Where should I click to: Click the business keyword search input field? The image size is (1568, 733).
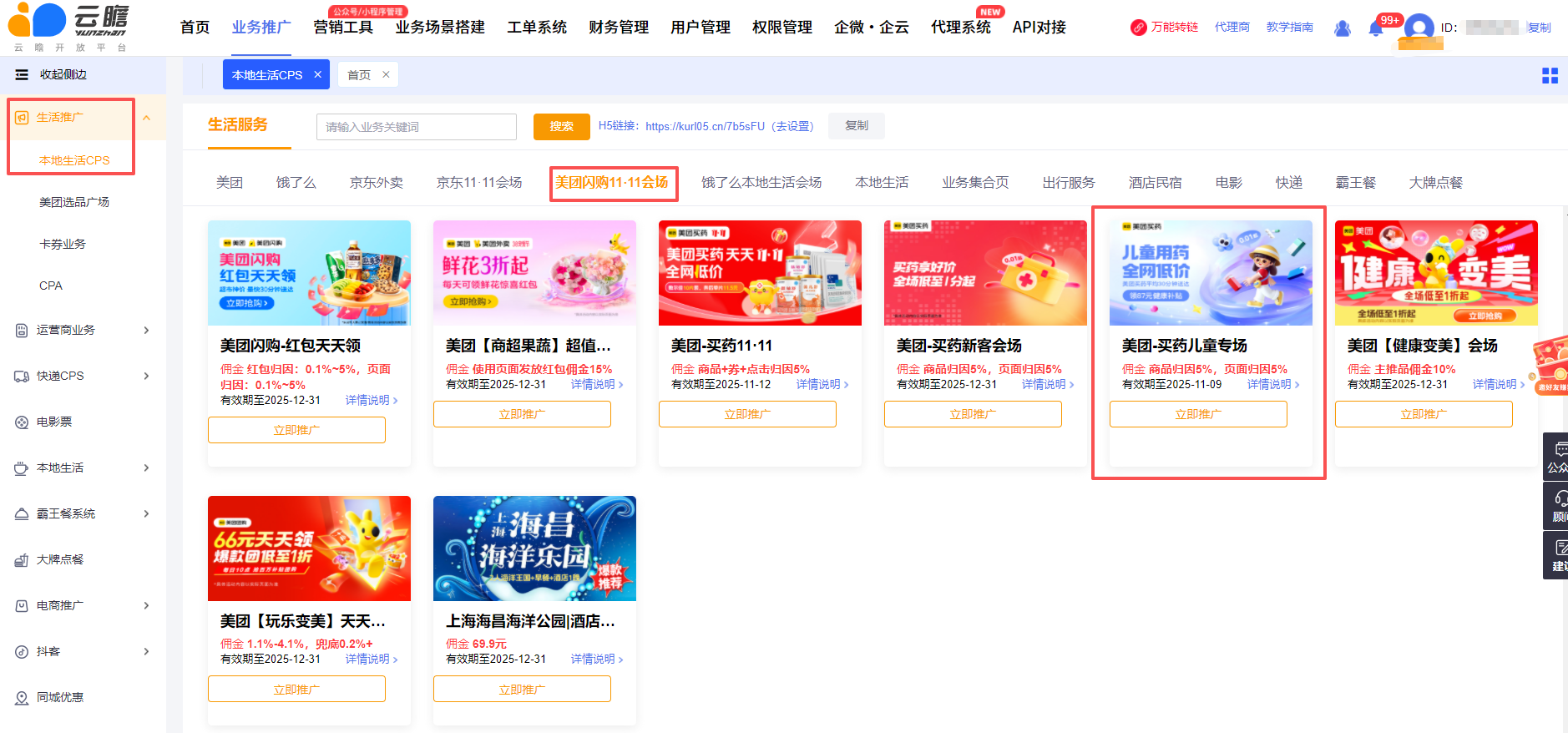[416, 127]
